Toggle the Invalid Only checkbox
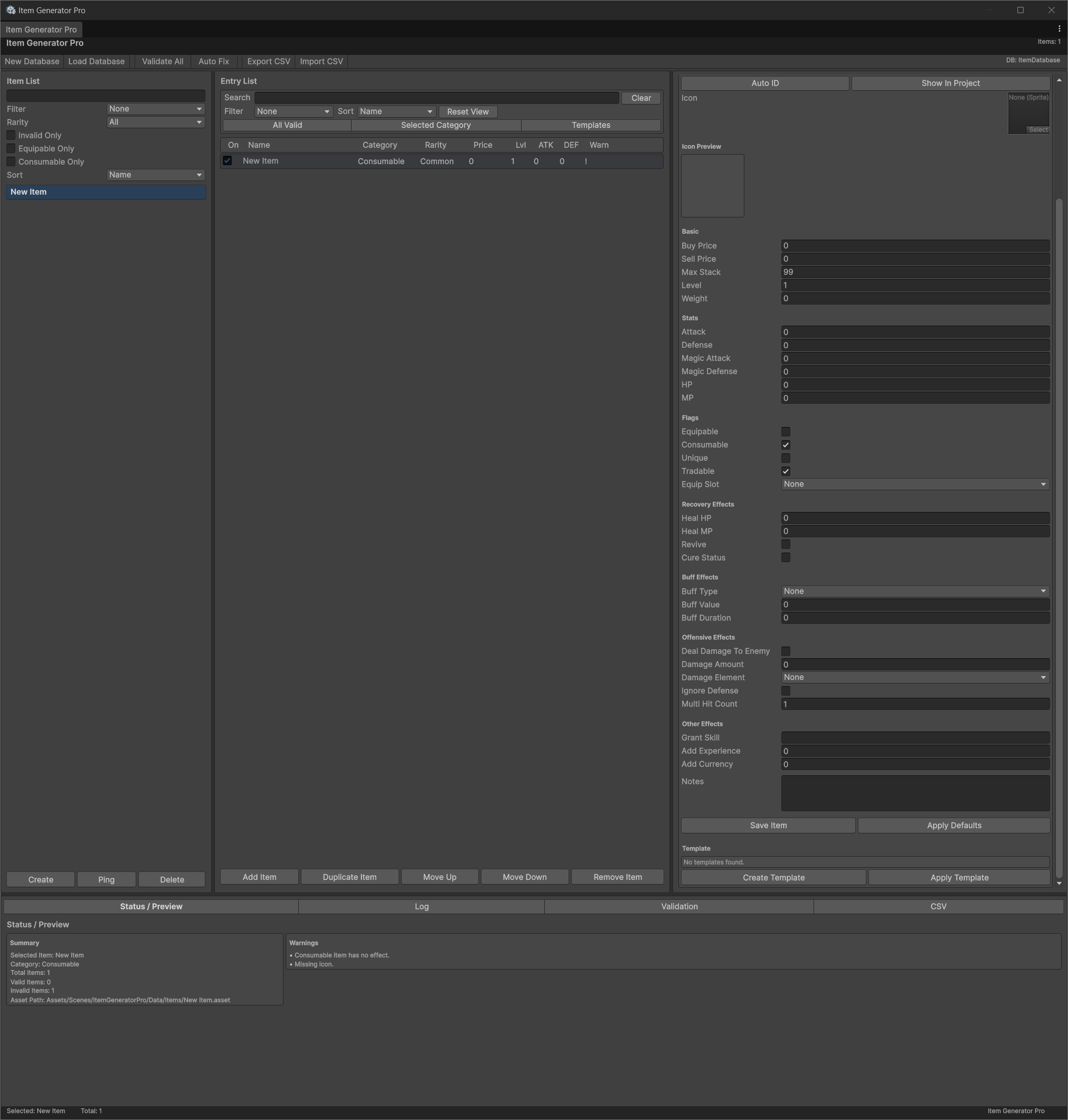This screenshot has height=1120, width=1068. pyautogui.click(x=11, y=136)
